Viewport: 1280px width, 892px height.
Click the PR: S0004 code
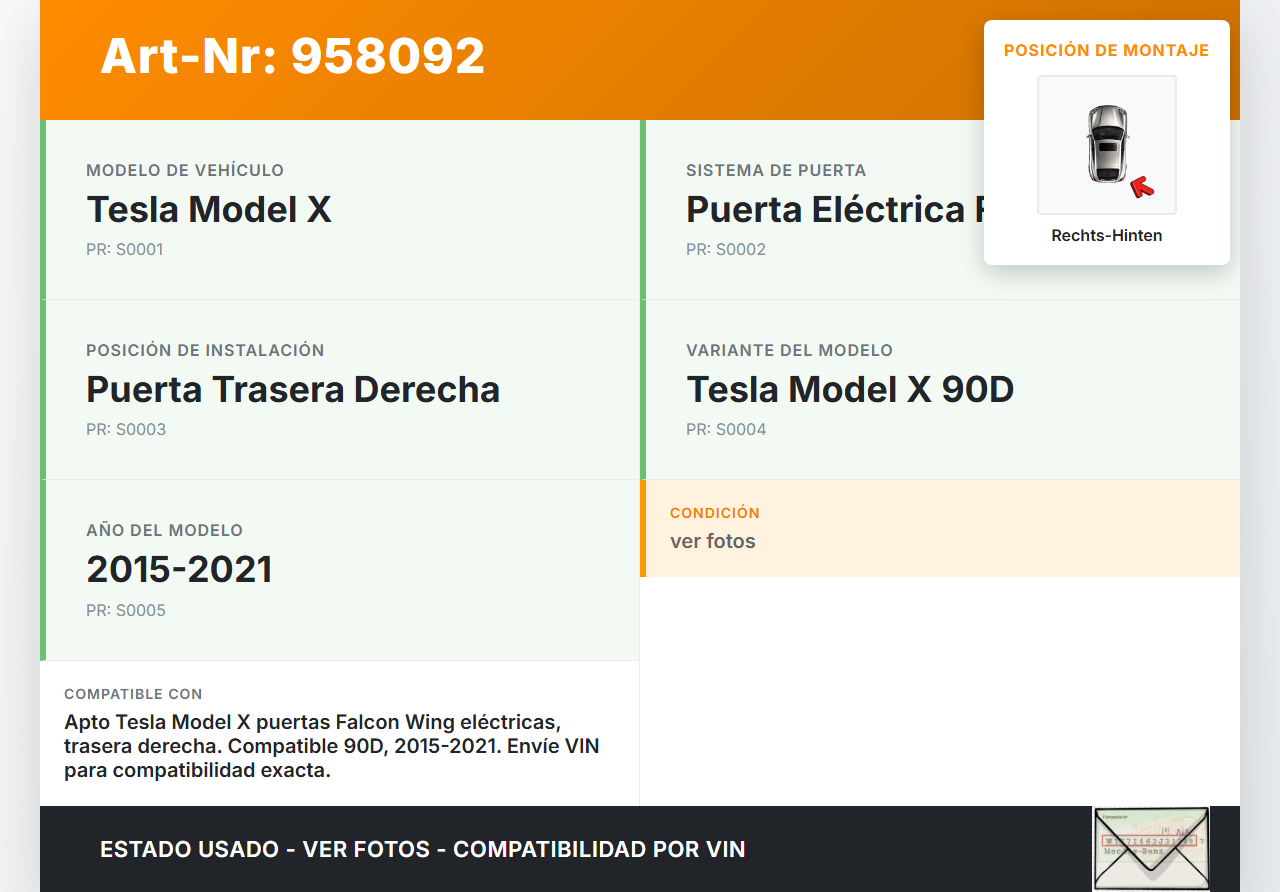pos(726,430)
